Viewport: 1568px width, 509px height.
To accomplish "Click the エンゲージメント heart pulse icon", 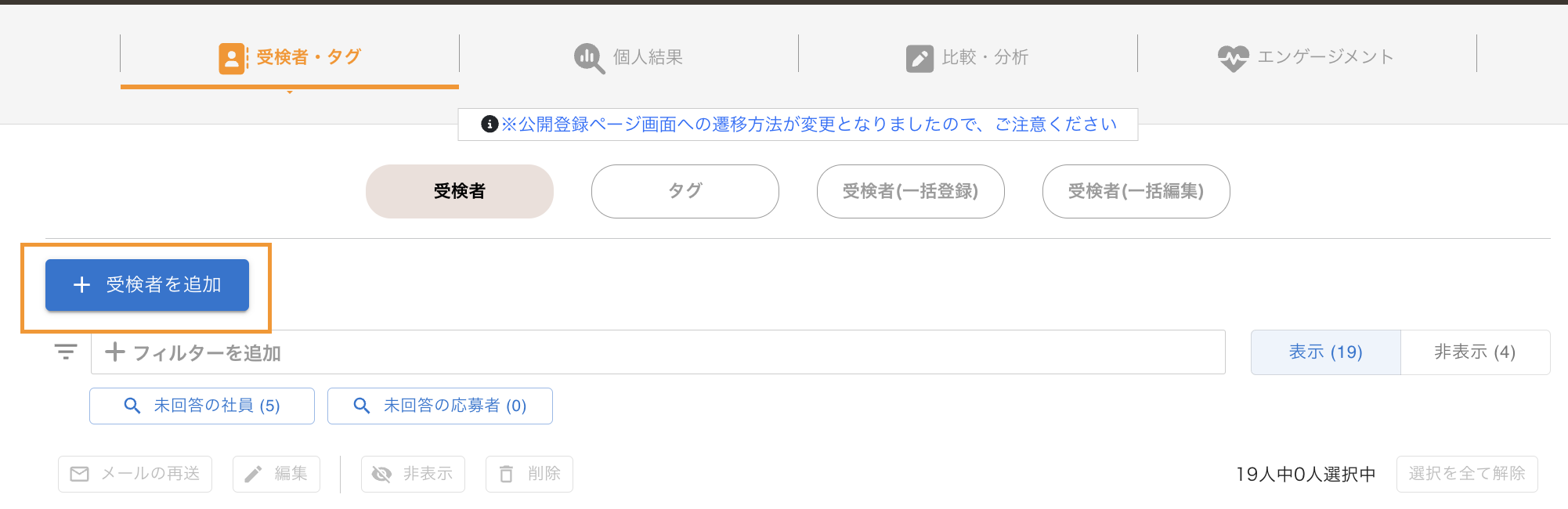I will tap(1234, 58).
